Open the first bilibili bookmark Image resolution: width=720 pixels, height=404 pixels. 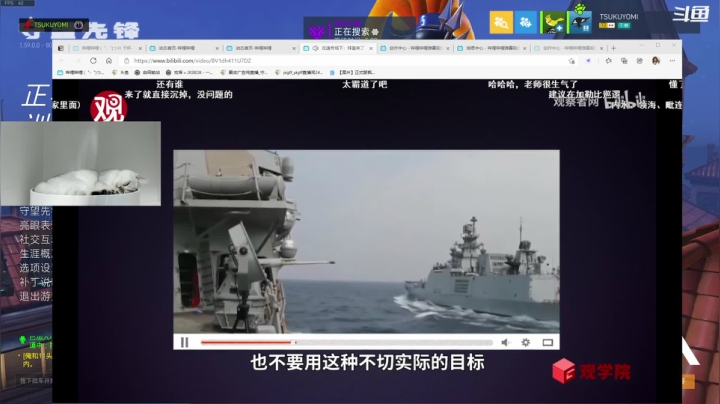tap(81, 73)
